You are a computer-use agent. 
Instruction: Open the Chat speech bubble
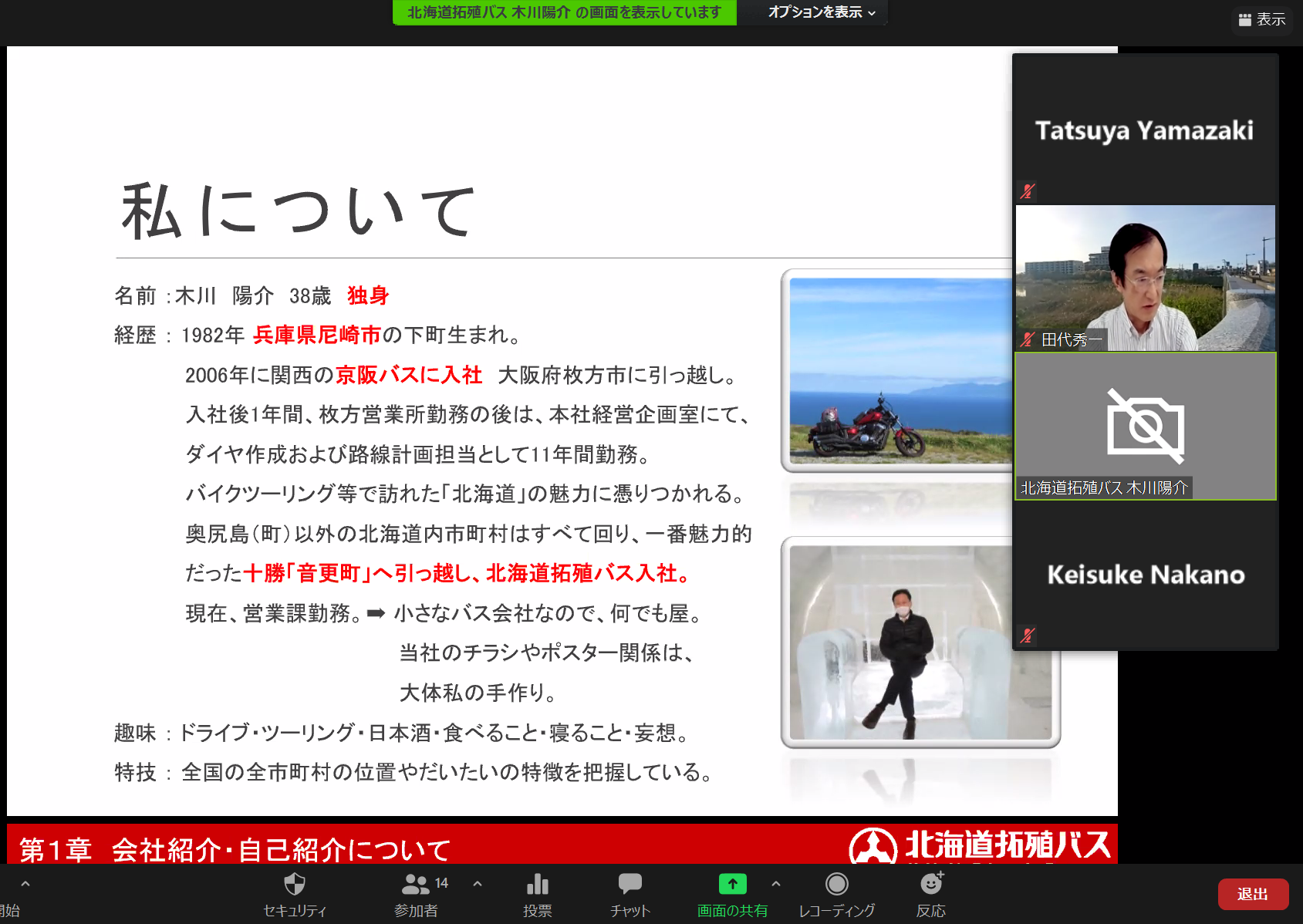pos(630,884)
